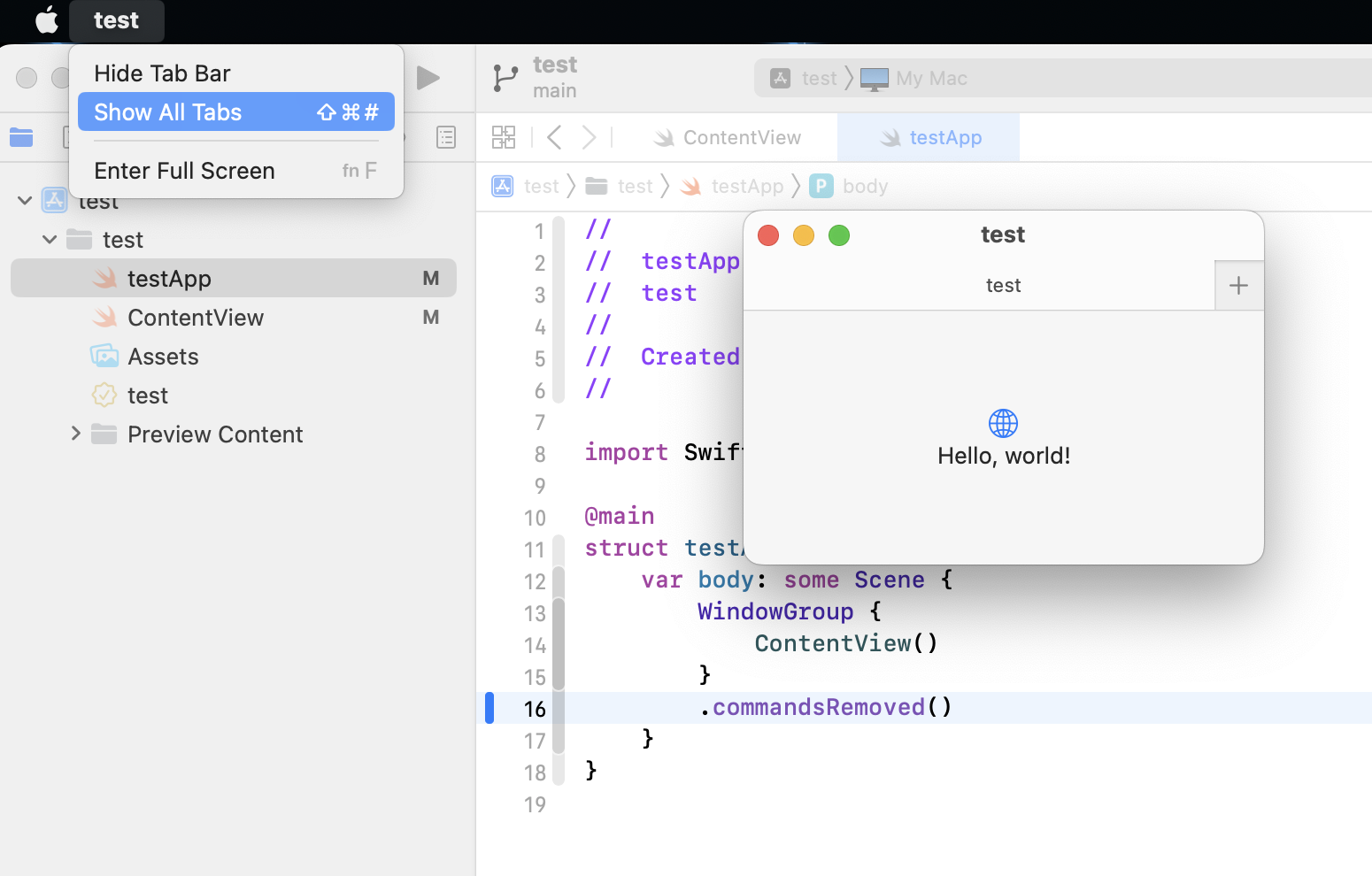Image resolution: width=1372 pixels, height=876 pixels.
Task: Click the import keyword on line 8
Action: coord(626,452)
